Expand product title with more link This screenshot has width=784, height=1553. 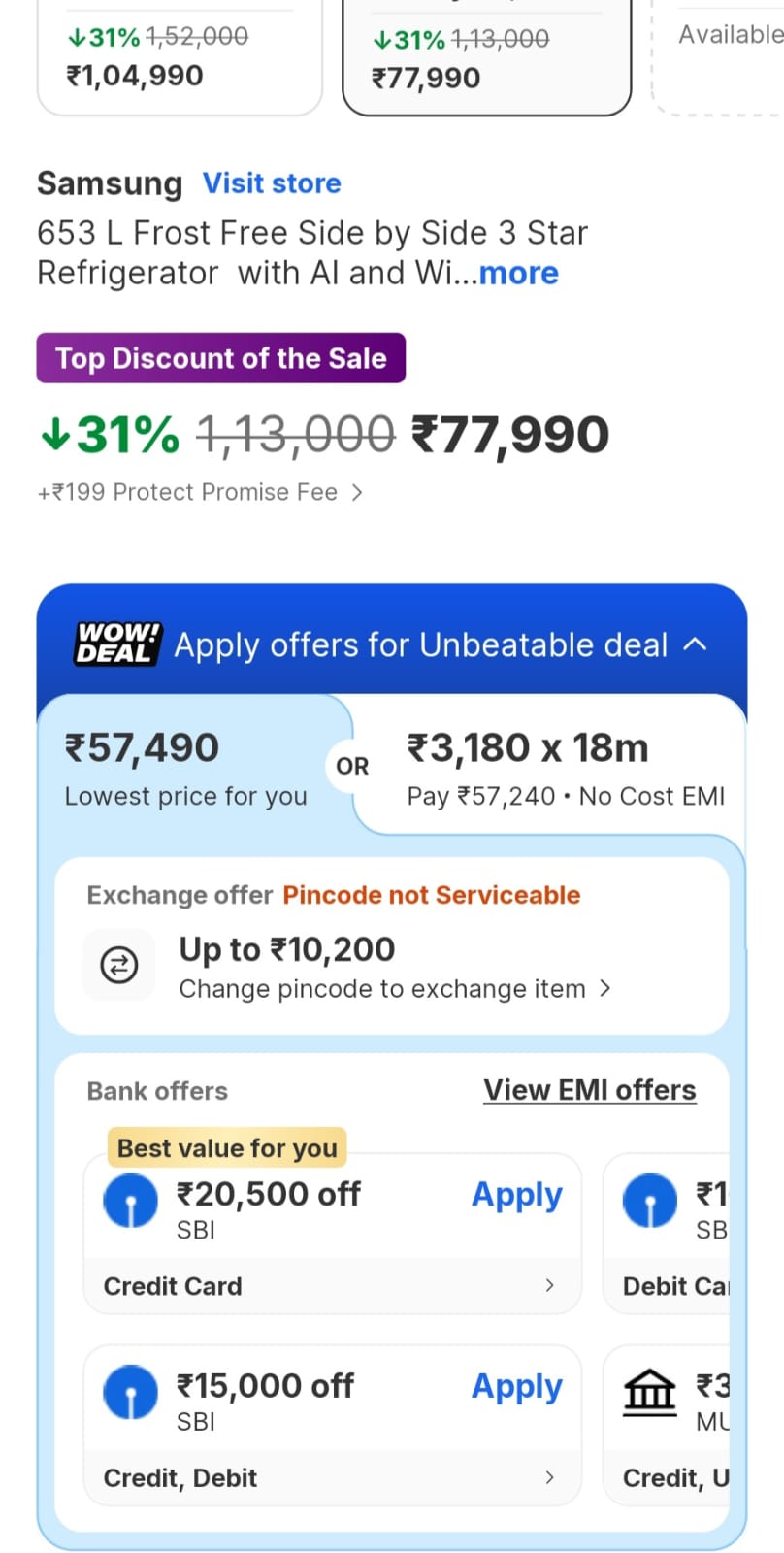pyautogui.click(x=518, y=274)
